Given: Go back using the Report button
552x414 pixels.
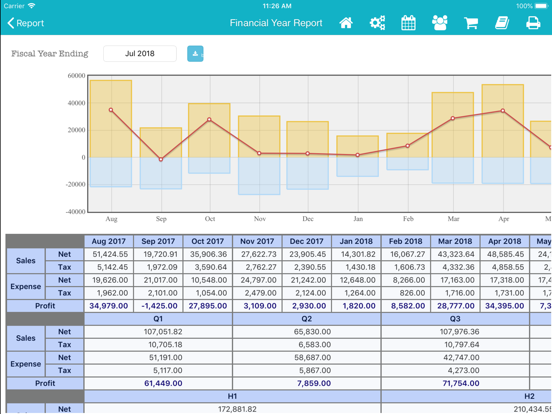Looking at the screenshot, I should click(x=25, y=23).
